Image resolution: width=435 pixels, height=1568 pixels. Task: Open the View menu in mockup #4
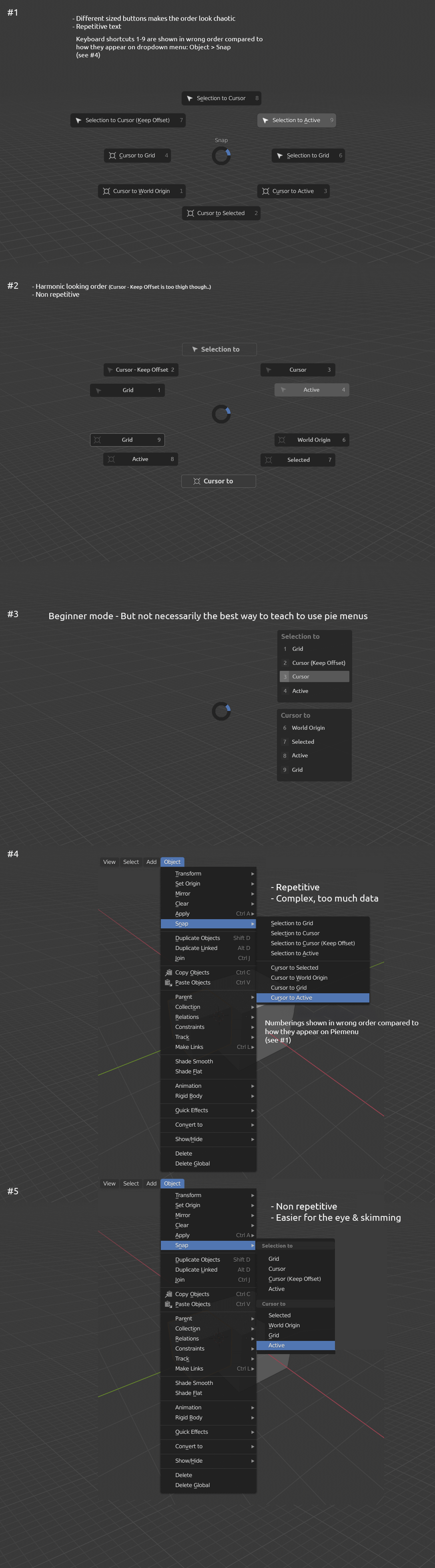[x=110, y=862]
